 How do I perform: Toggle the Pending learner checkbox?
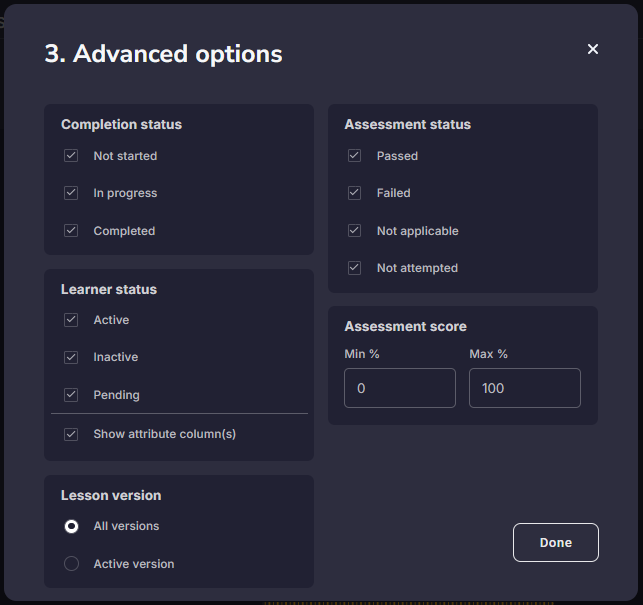click(71, 395)
